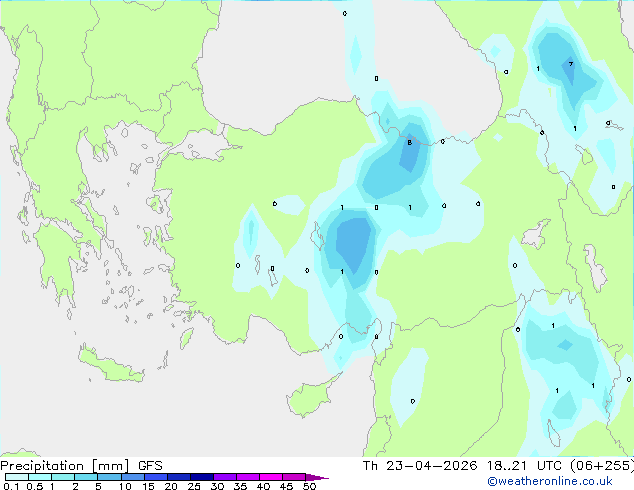634x490 pixels.
Task: Choose the 25–30 mm navy legend swatch
Action: pos(201,477)
